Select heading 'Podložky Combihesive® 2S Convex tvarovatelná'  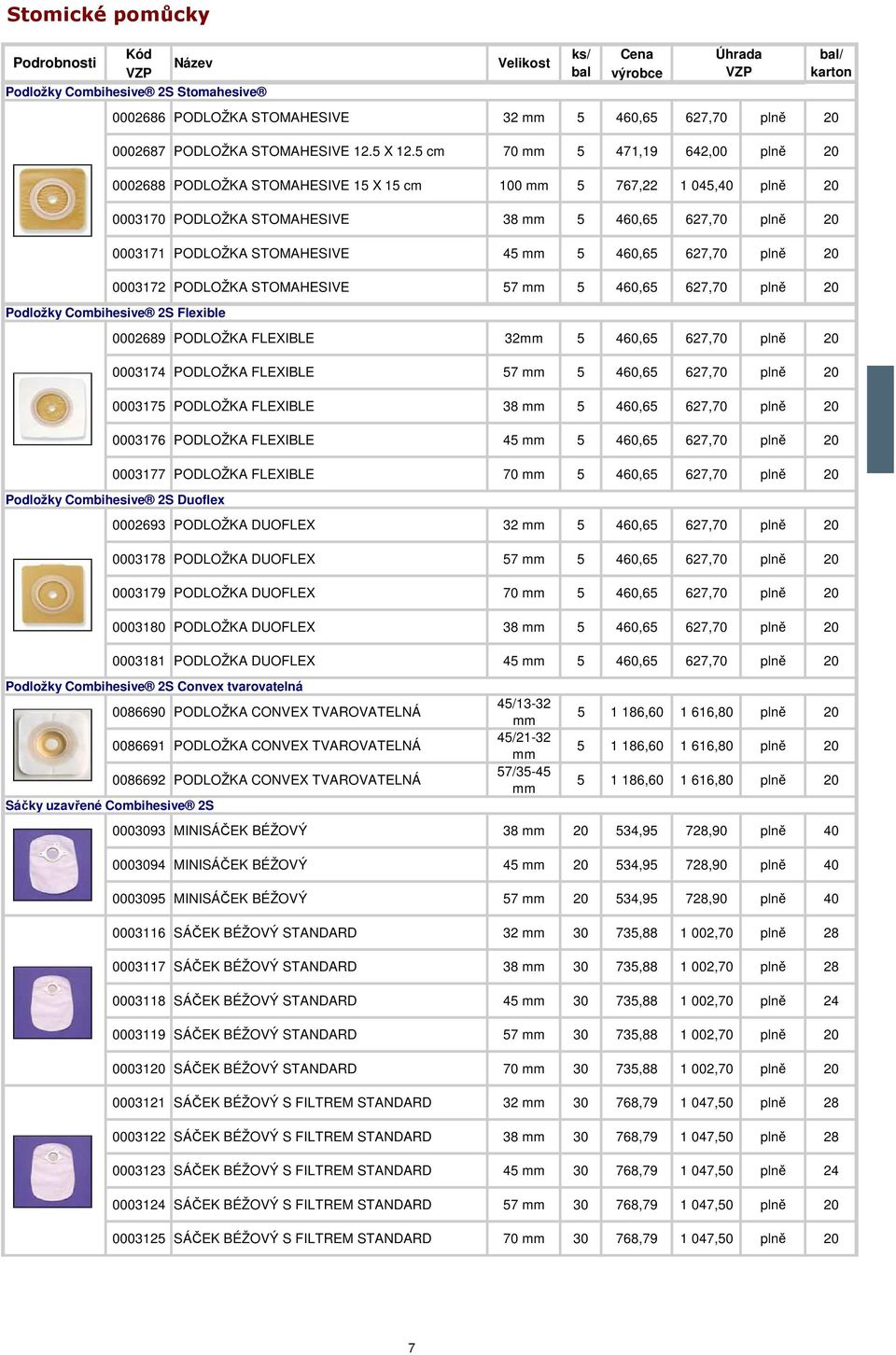tap(154, 686)
